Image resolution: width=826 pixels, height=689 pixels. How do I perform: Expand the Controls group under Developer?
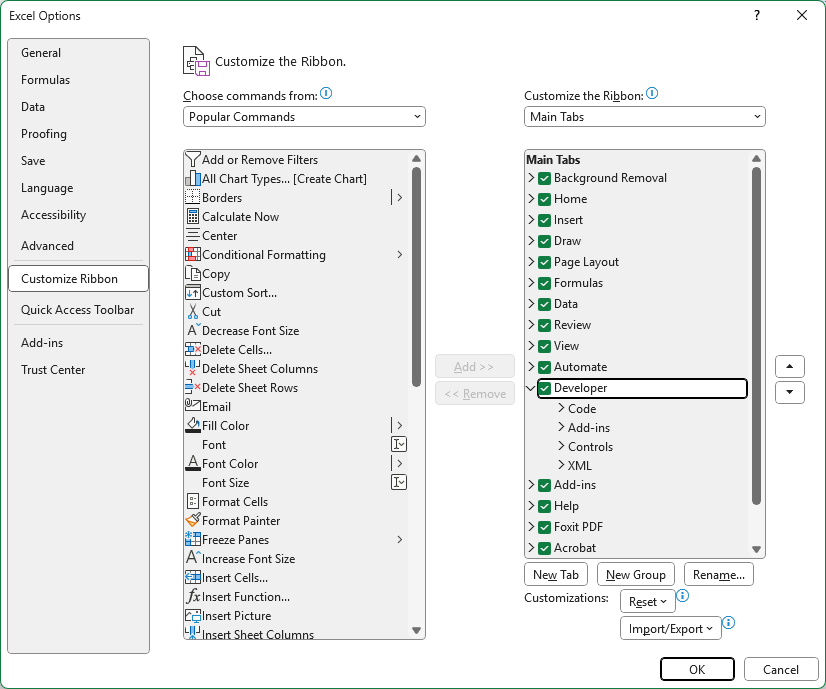pos(562,446)
